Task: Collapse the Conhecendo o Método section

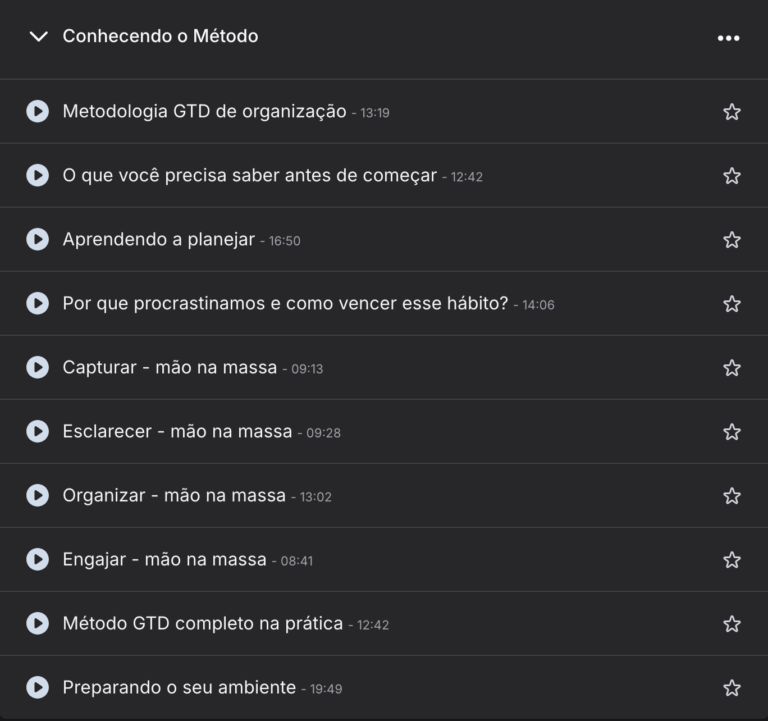Action: click(39, 37)
